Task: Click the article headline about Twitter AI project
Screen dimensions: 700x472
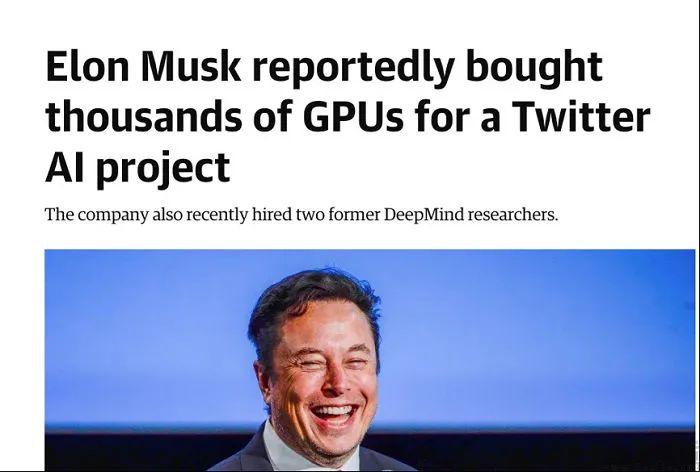Action: pos(347,117)
